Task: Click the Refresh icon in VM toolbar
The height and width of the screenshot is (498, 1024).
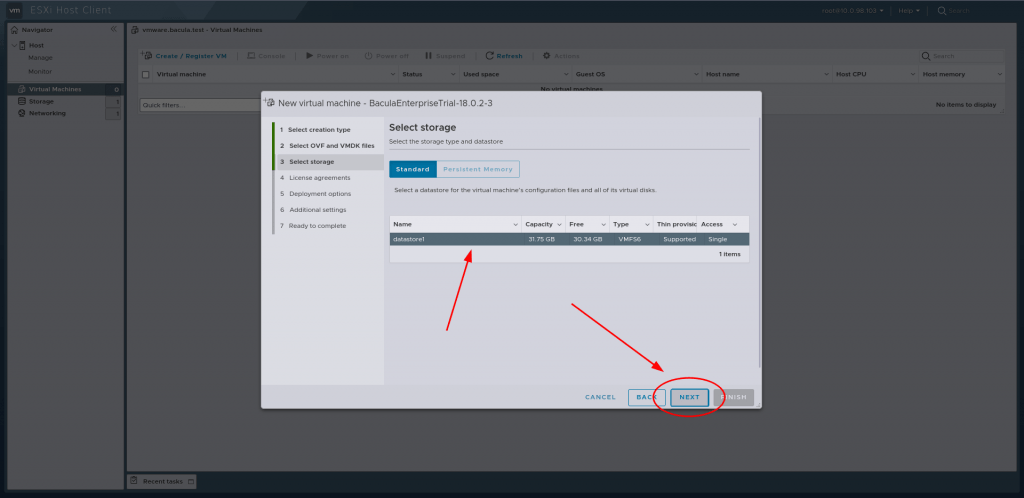Action: [x=489, y=56]
